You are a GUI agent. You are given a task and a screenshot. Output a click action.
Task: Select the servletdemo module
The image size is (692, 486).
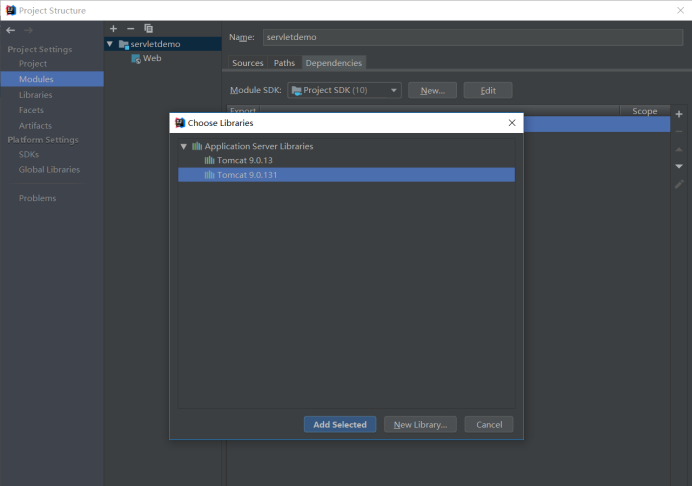point(163,44)
